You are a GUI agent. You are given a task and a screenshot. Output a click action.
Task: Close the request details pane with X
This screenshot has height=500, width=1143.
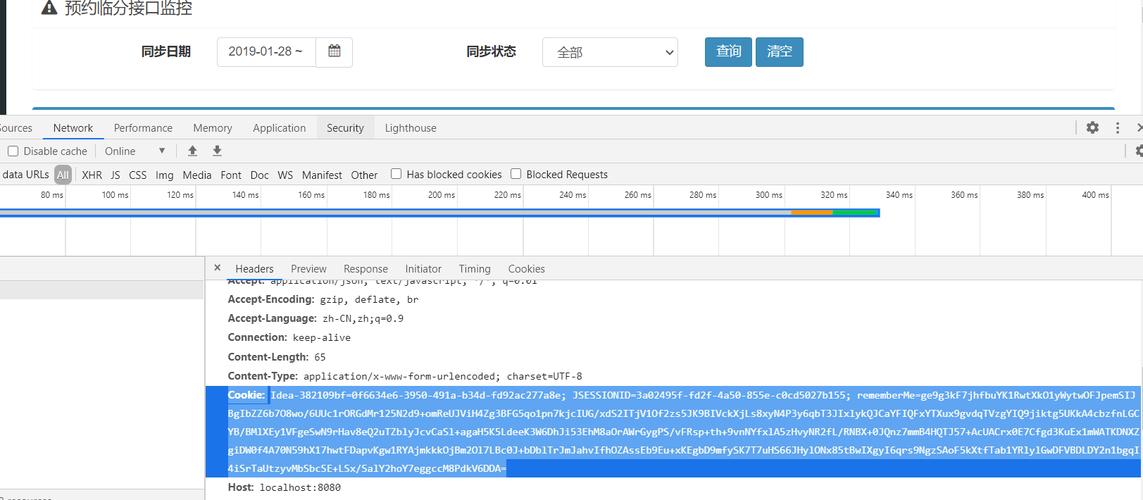point(217,268)
